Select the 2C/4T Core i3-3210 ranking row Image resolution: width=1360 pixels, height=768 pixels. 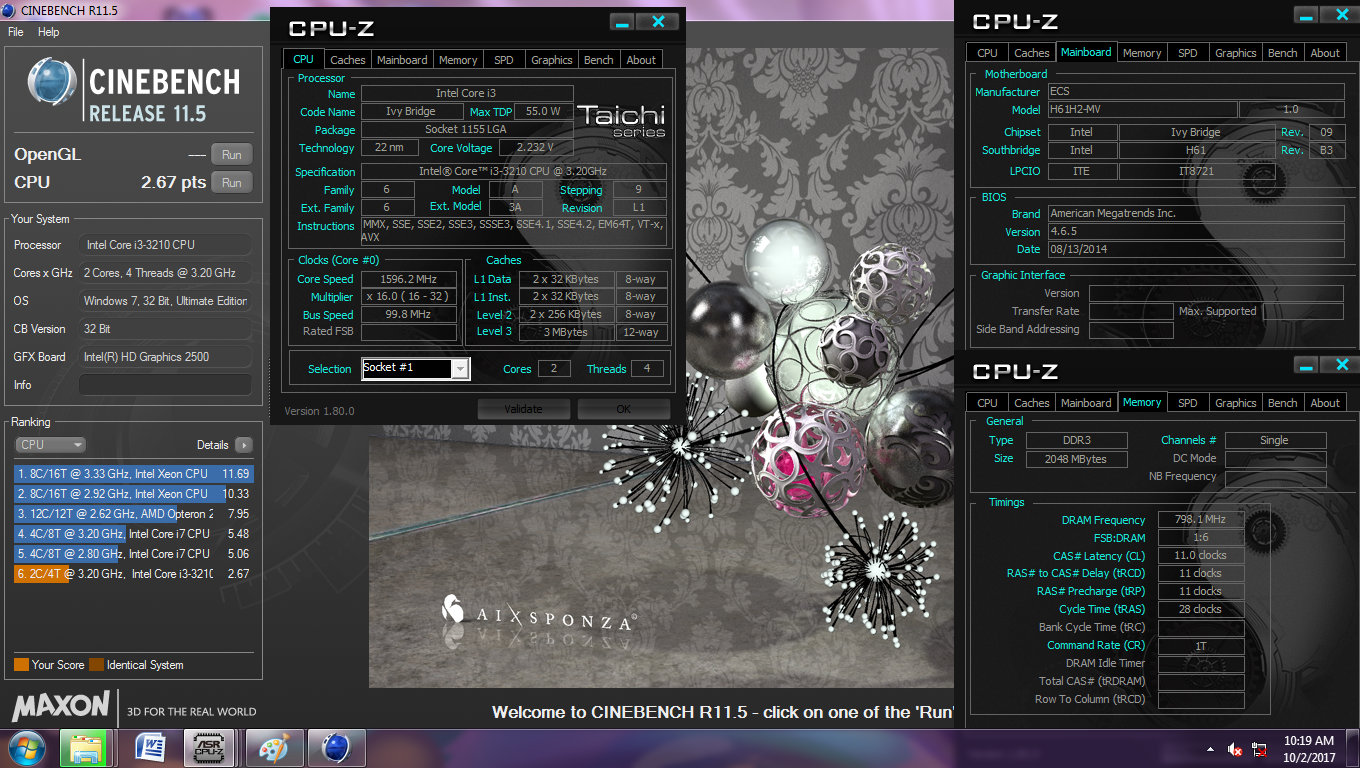click(134, 574)
